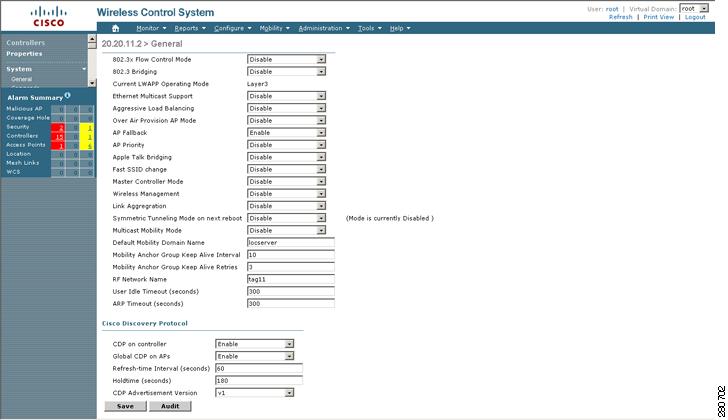This screenshot has width=728, height=420.
Task: Click the Logout link
Action: [x=695, y=17]
